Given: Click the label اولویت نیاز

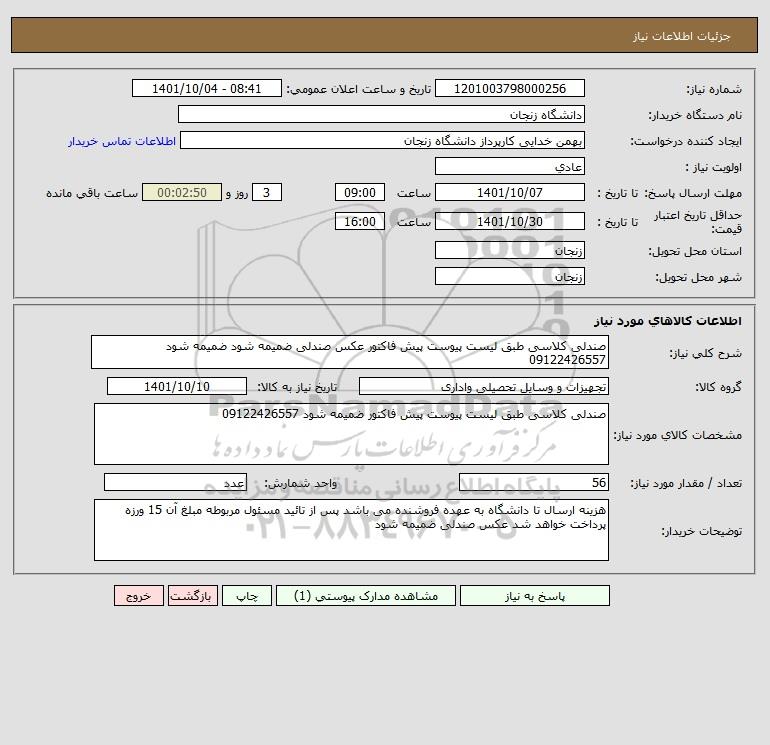Looking at the screenshot, I should 714,167.
